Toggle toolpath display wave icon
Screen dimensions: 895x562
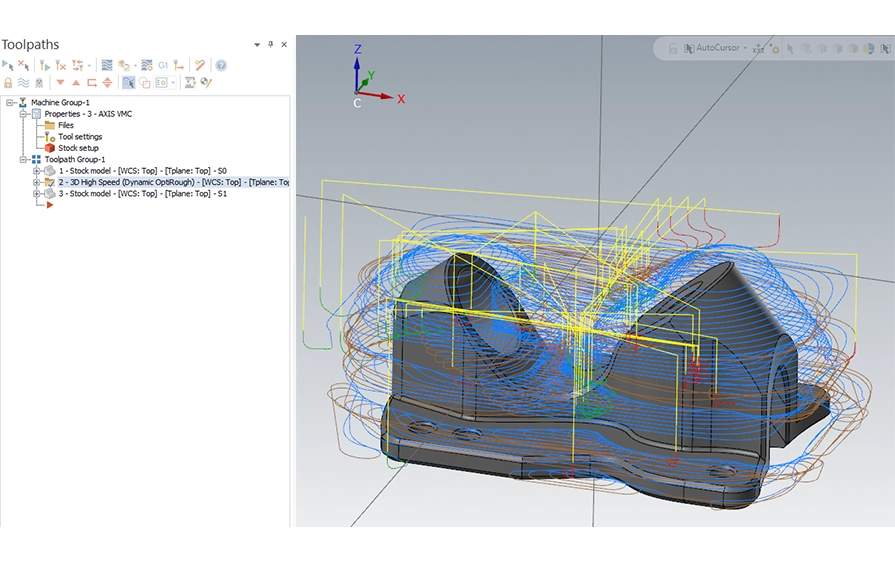coord(23,83)
